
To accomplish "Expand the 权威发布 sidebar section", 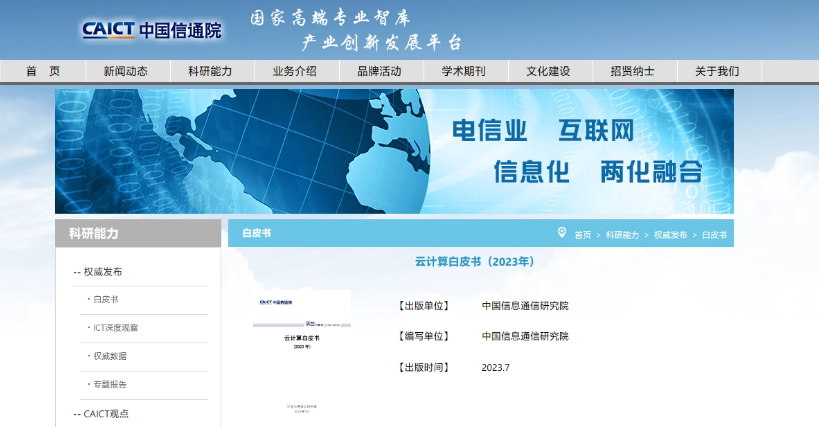I will 103,272.
